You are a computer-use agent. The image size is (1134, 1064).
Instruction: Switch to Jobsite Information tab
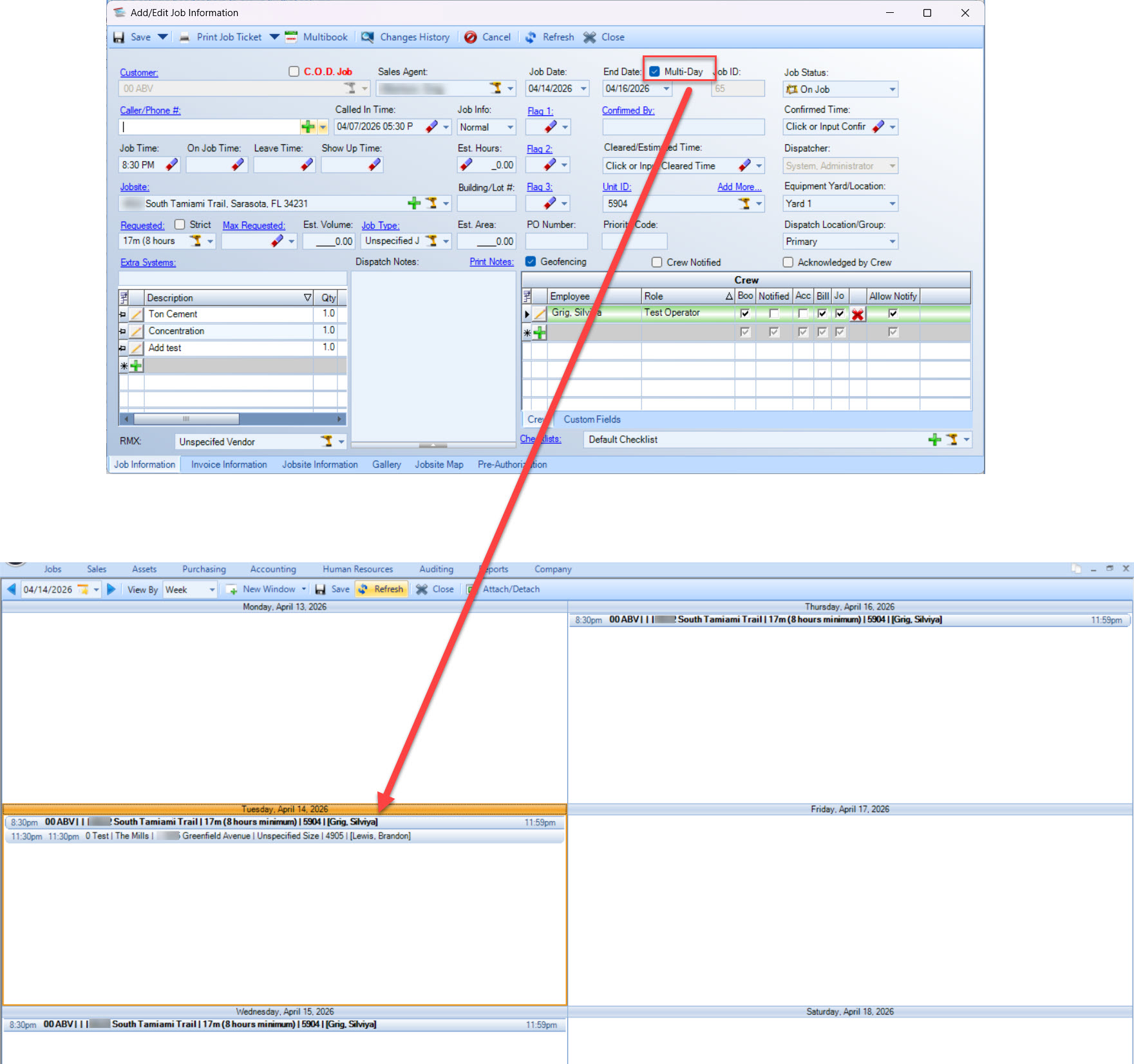(x=320, y=464)
